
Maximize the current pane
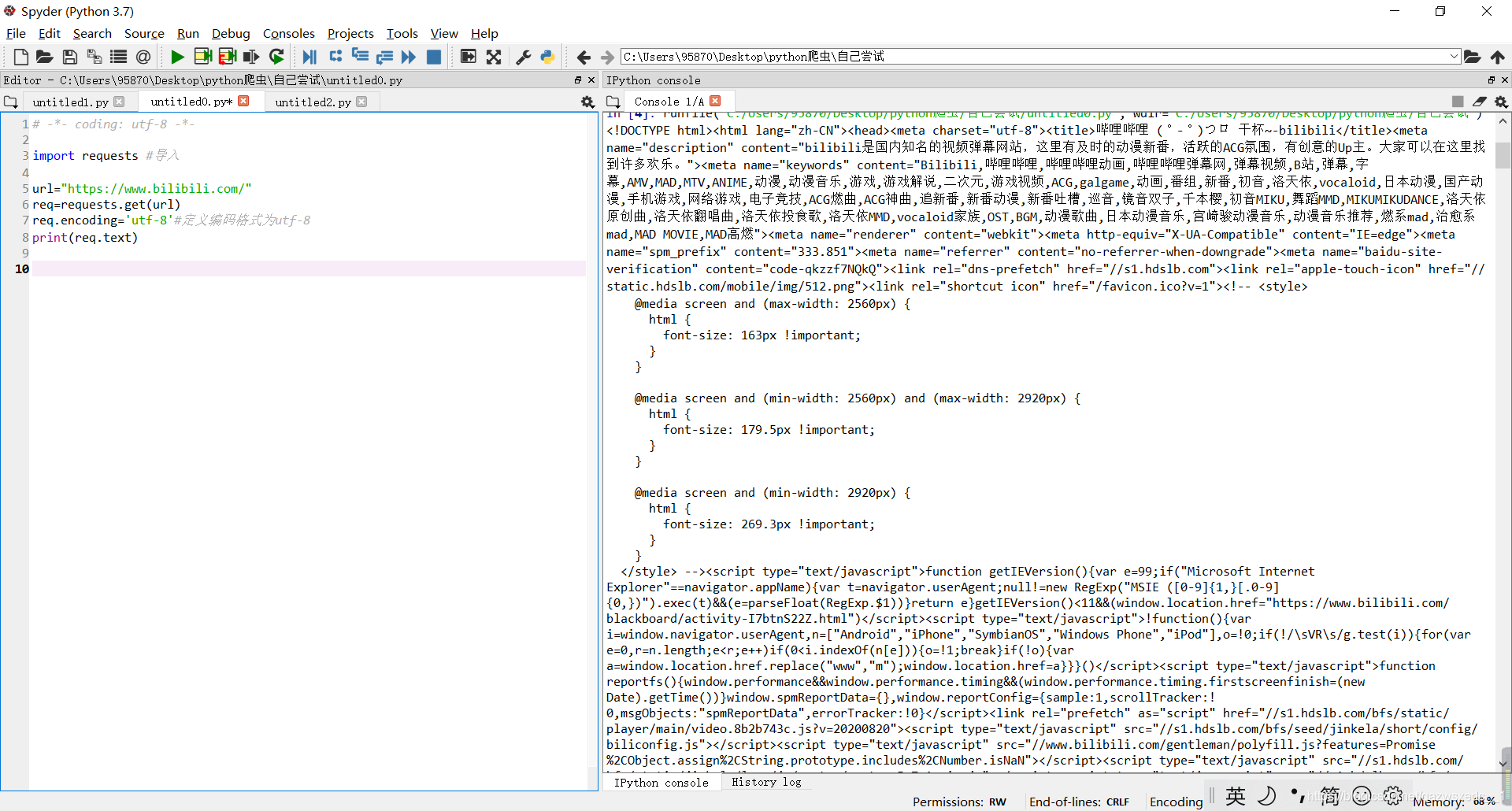tap(468, 57)
